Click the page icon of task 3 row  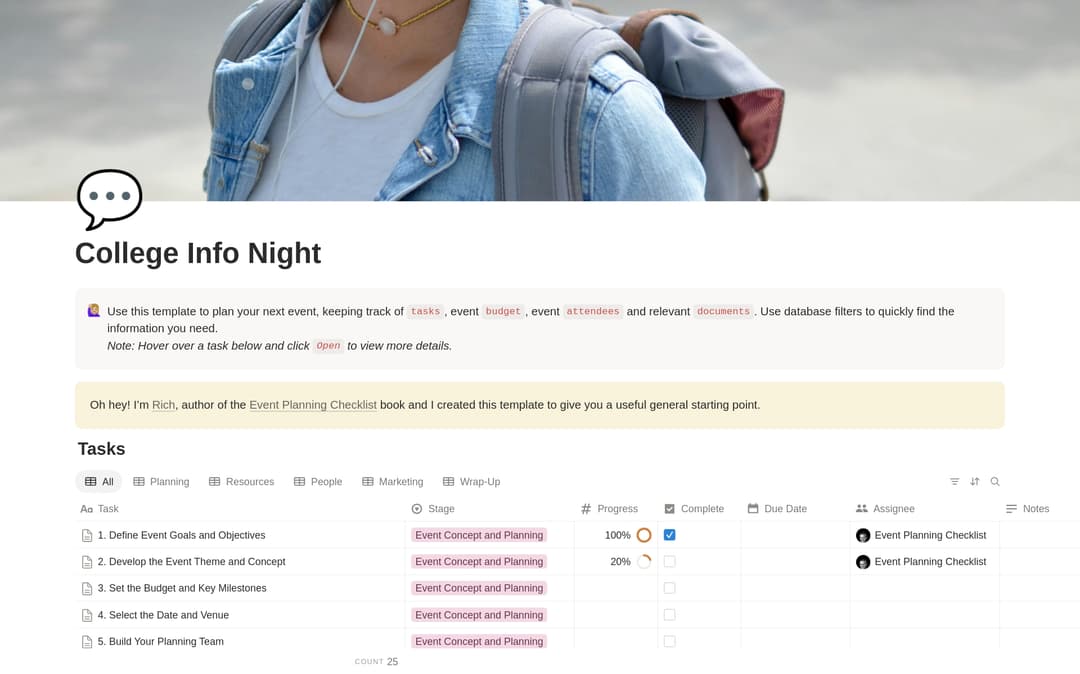[87, 589]
